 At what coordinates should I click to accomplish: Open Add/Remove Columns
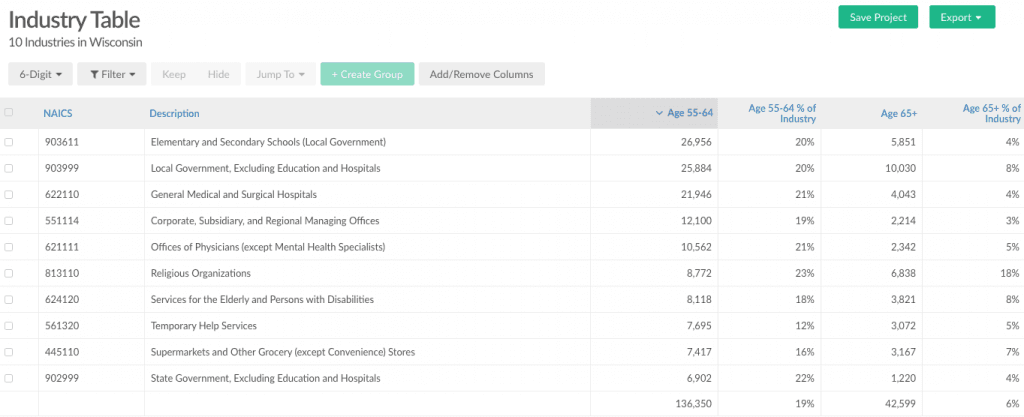click(481, 74)
